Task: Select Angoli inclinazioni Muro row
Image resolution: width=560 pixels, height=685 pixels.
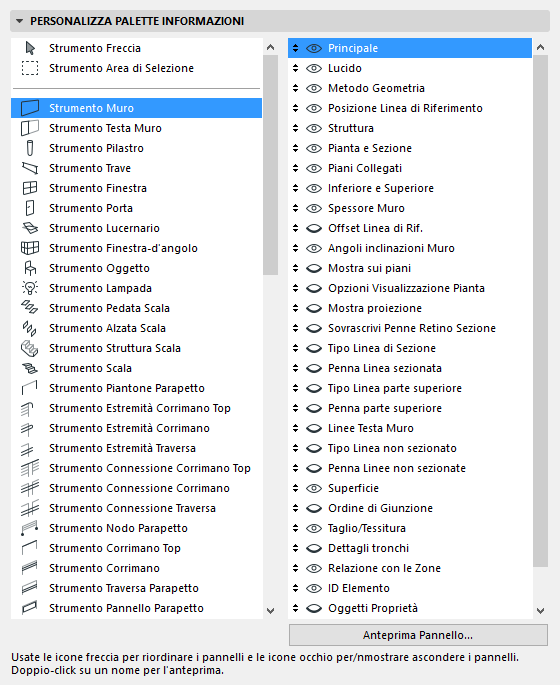Action: [410, 248]
